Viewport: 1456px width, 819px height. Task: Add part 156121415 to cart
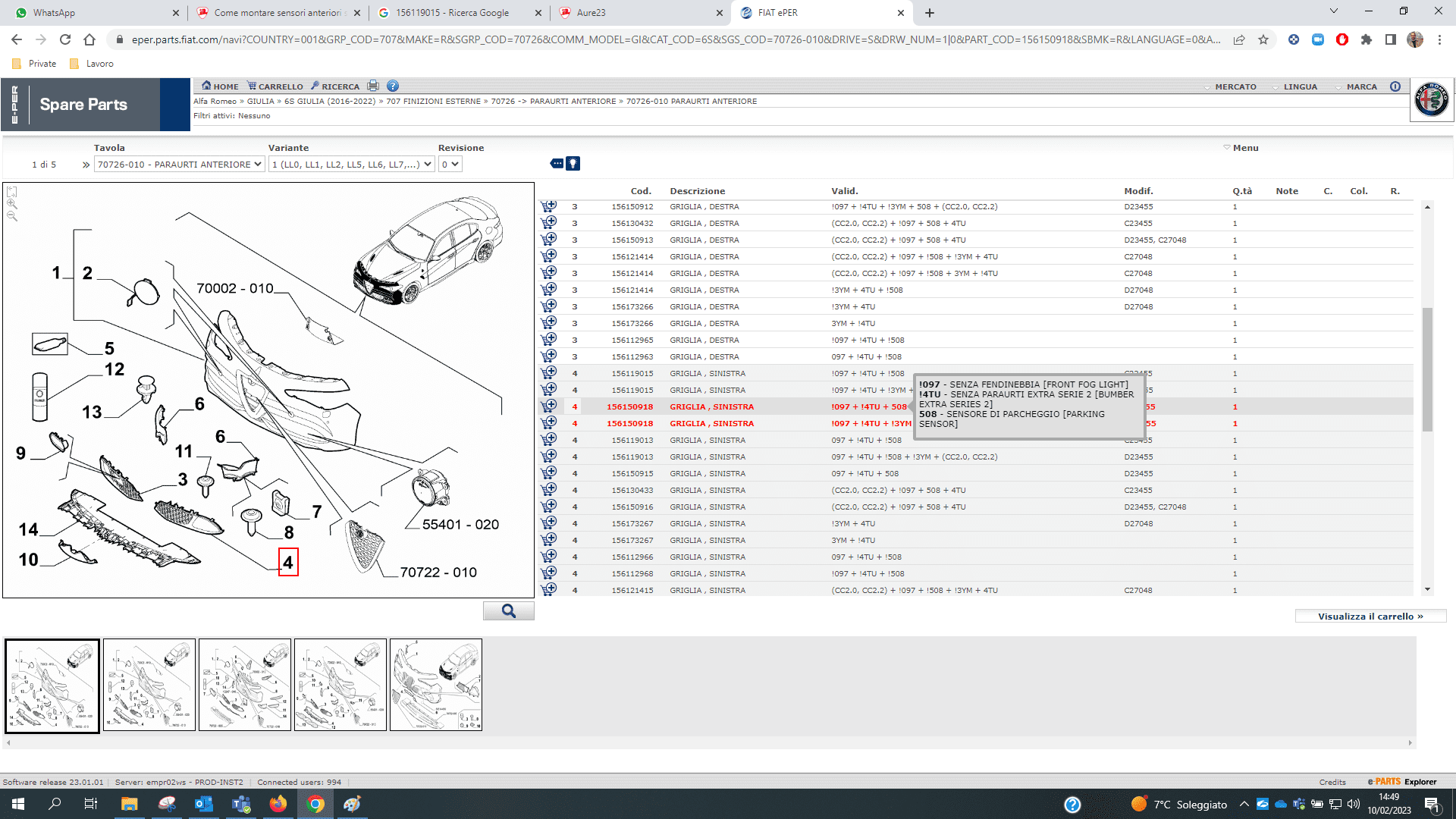(x=548, y=590)
